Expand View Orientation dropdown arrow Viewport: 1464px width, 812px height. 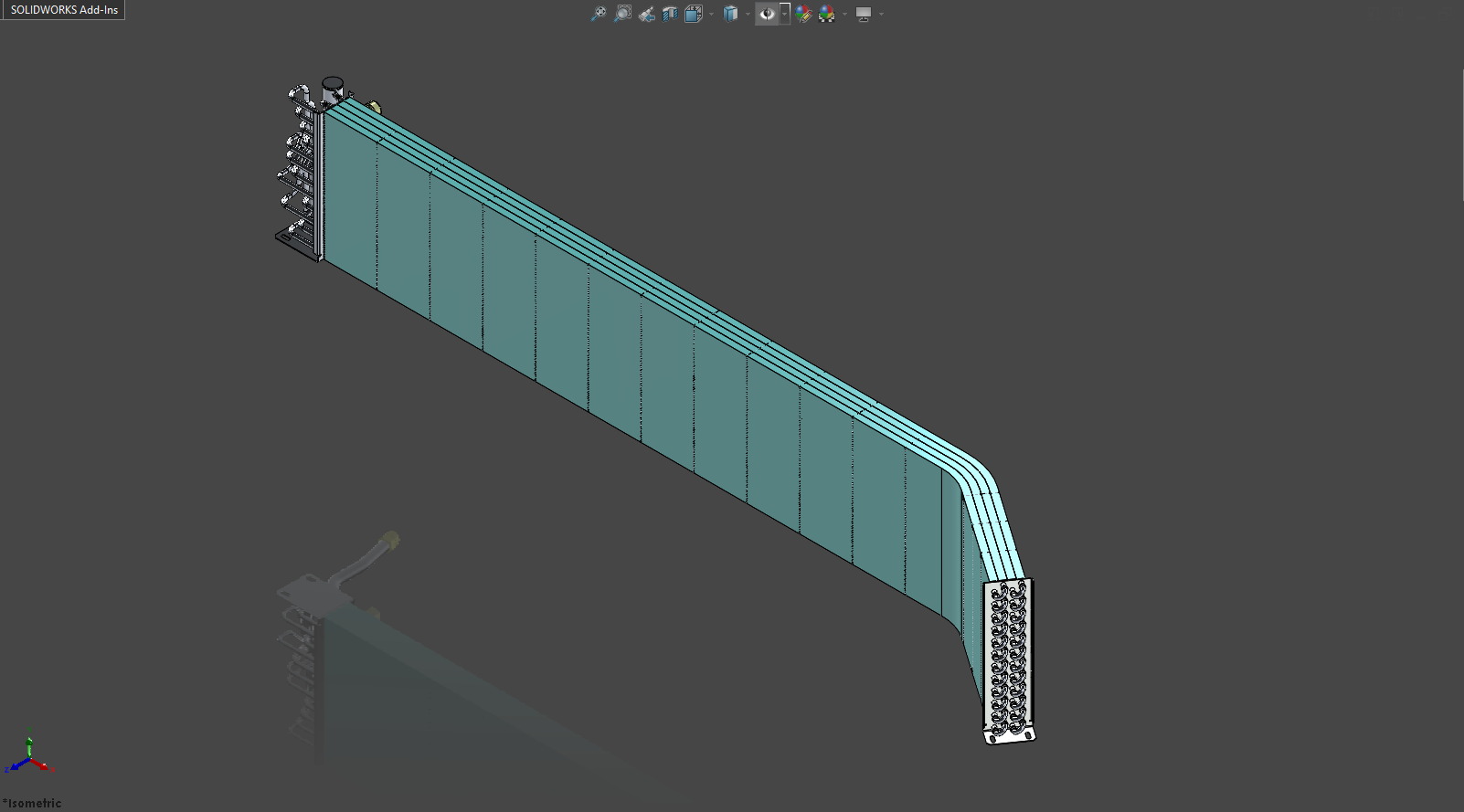711,14
